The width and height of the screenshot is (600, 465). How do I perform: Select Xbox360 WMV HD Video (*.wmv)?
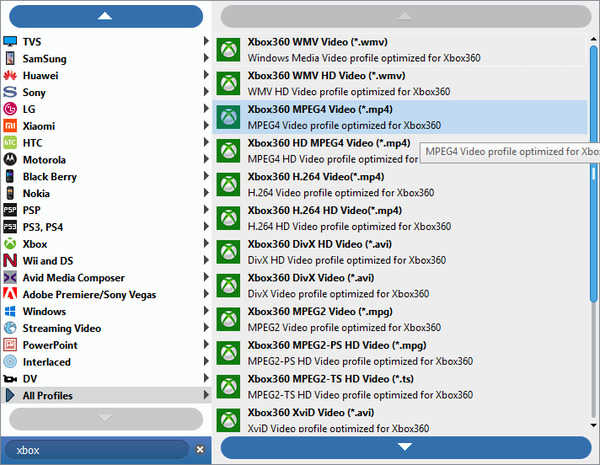(400, 83)
